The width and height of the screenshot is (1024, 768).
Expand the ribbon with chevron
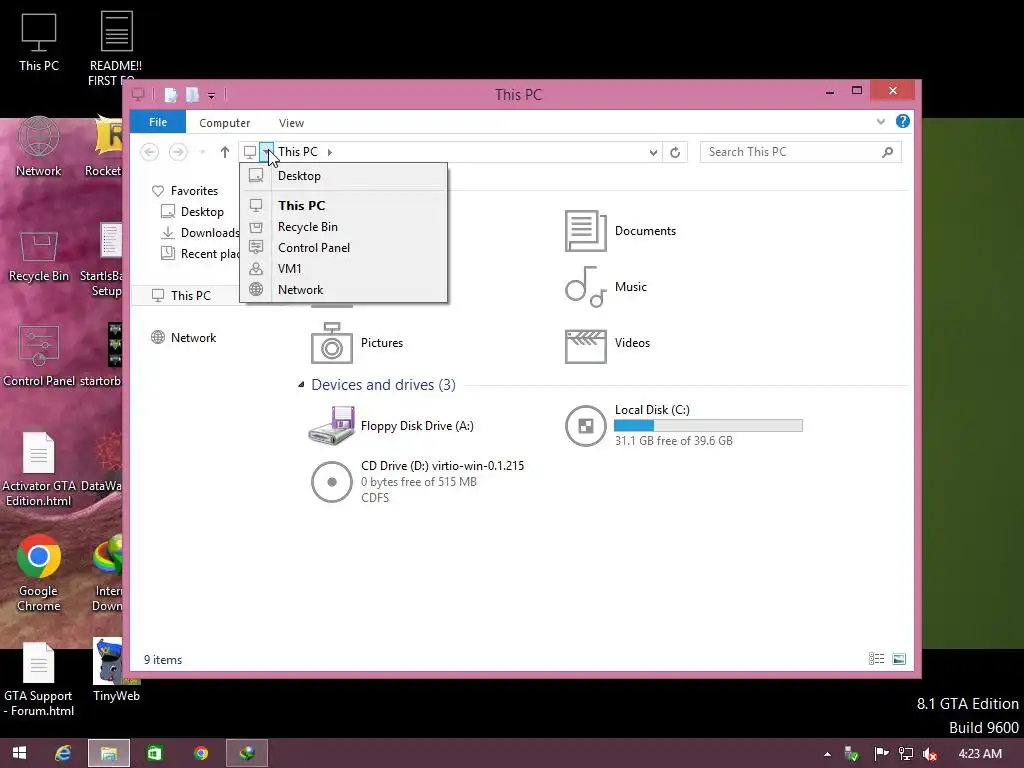(x=880, y=121)
